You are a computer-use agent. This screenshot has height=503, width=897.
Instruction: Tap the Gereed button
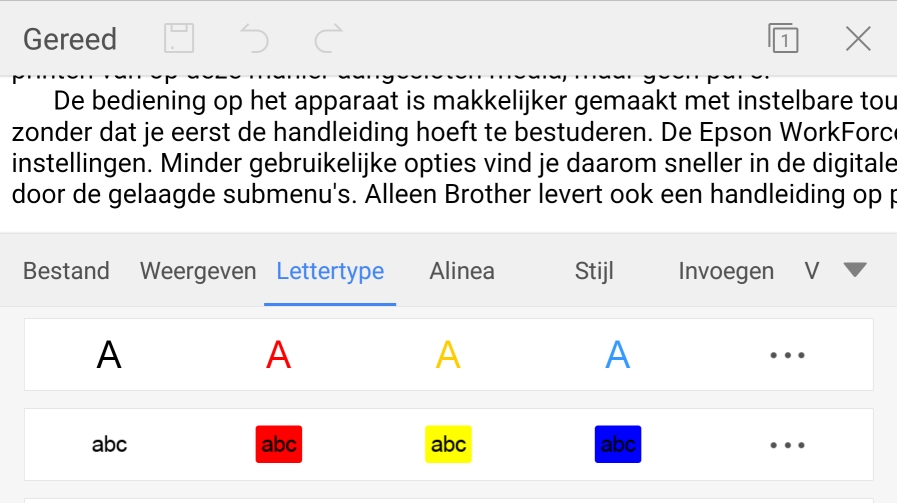coord(70,39)
